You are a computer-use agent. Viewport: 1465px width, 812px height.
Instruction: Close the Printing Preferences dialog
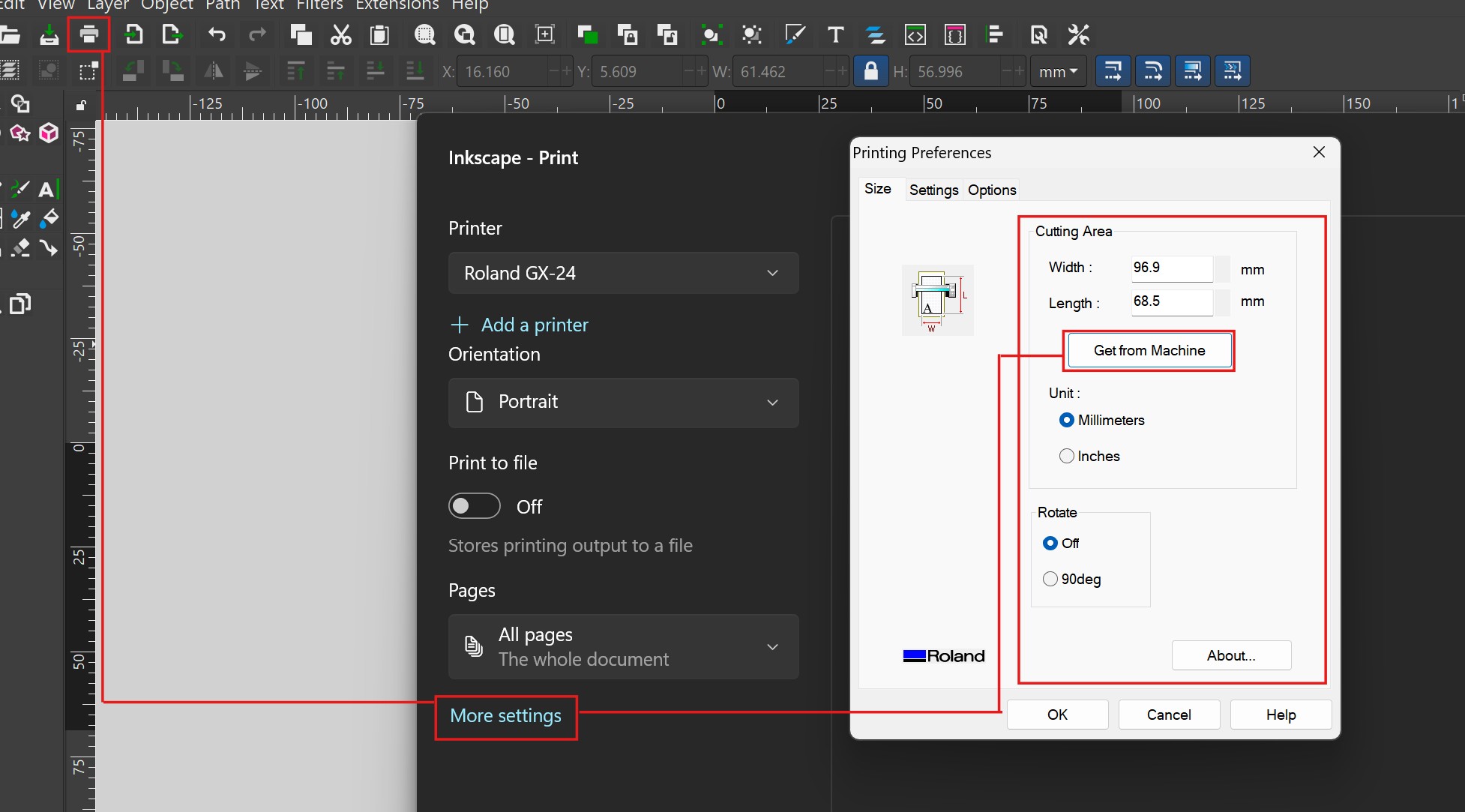point(1319,152)
